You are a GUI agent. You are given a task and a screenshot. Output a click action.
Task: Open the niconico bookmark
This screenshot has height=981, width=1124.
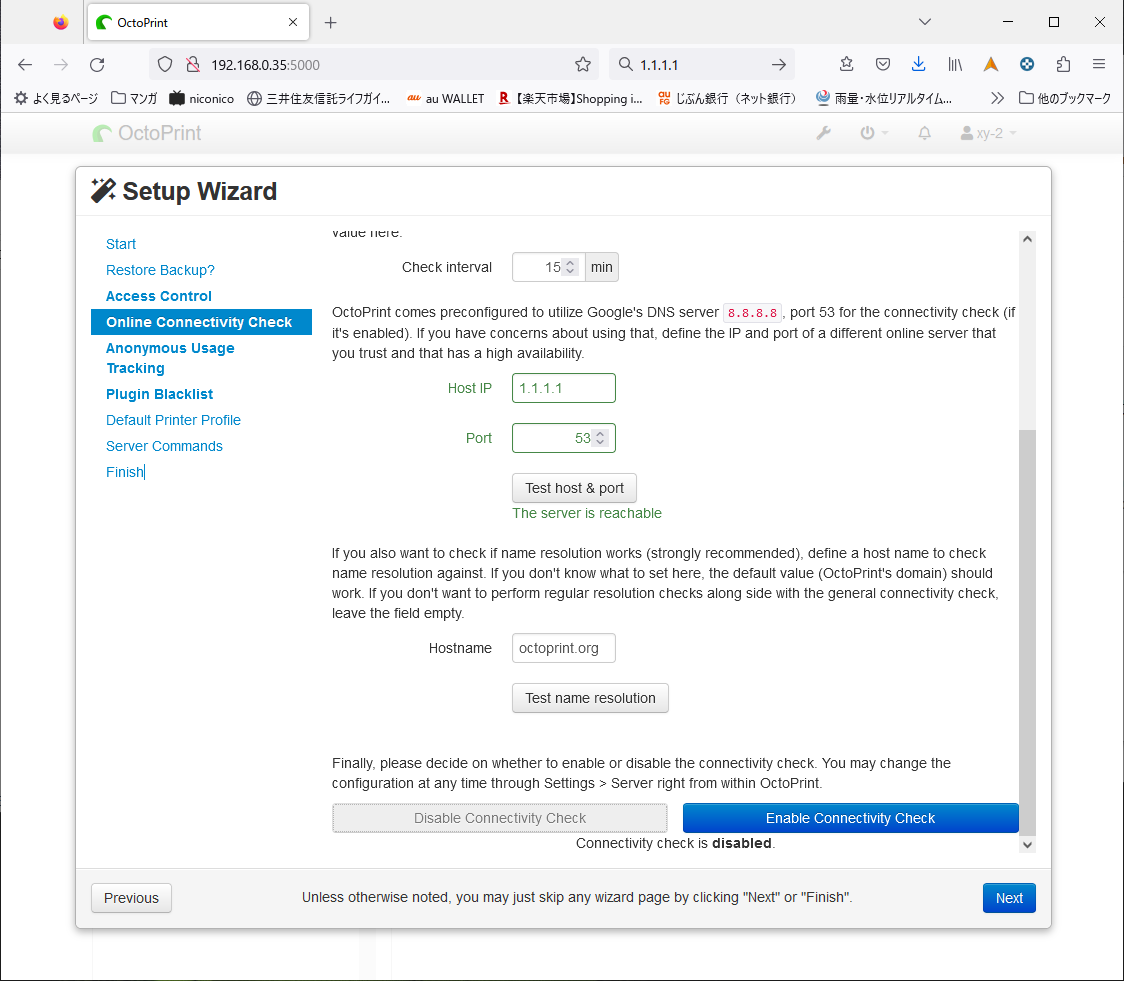[201, 98]
